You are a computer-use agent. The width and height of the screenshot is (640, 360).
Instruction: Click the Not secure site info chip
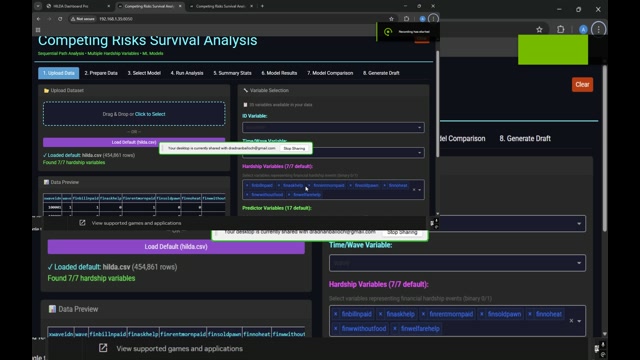tap(83, 19)
